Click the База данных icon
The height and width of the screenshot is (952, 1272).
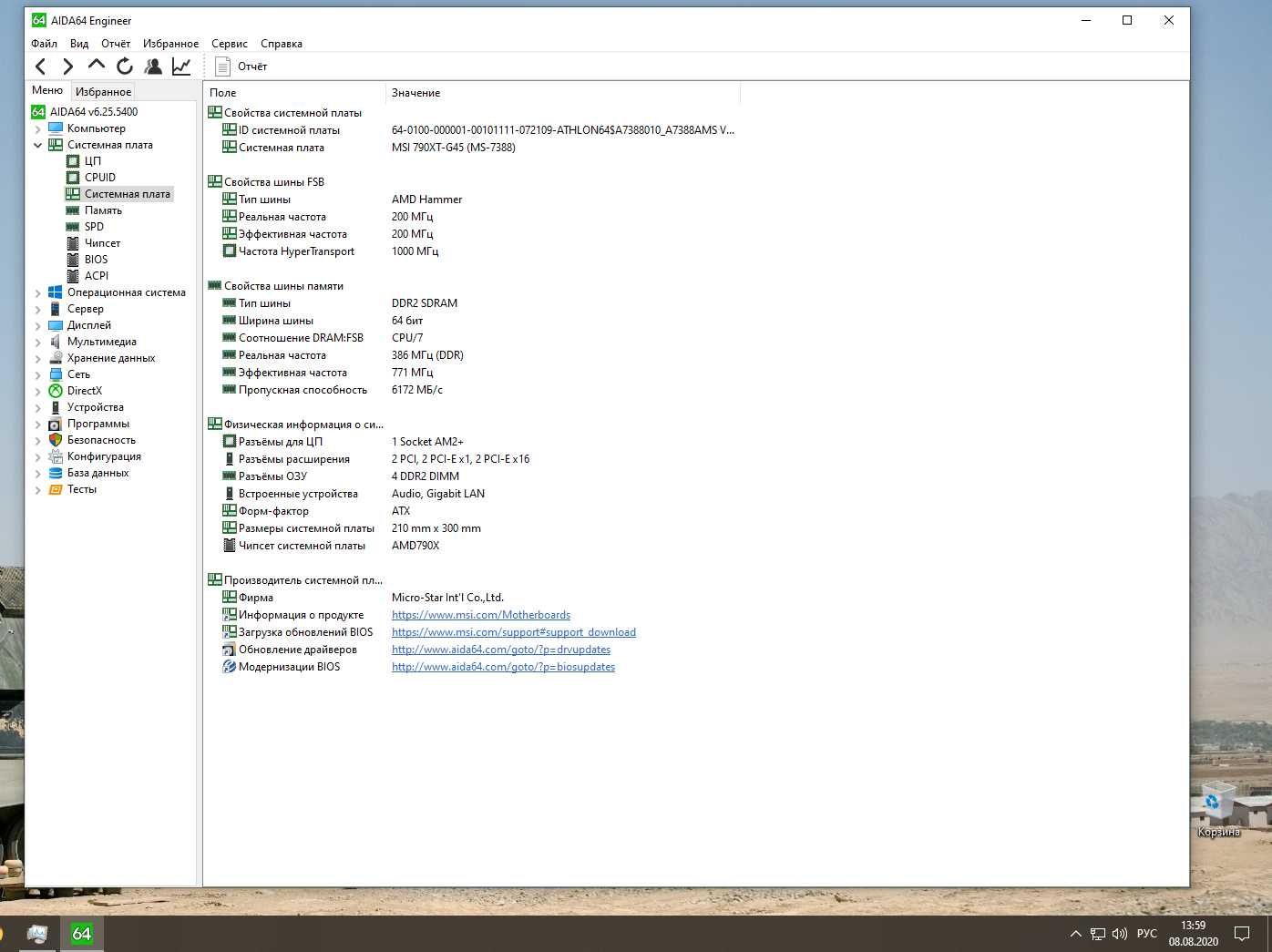tap(56, 473)
